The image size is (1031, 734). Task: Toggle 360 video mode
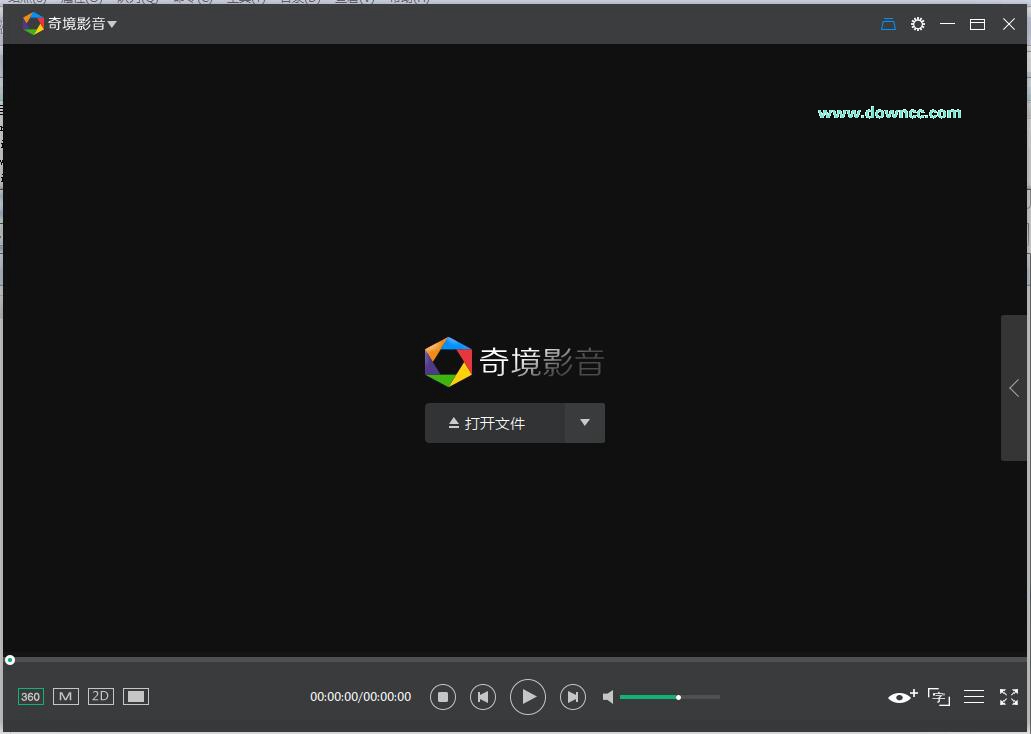[30, 696]
